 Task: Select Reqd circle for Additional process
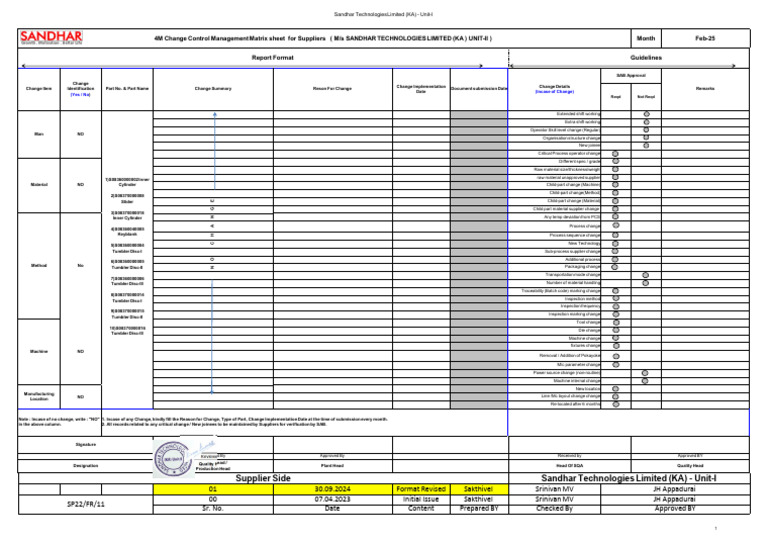pos(615,260)
